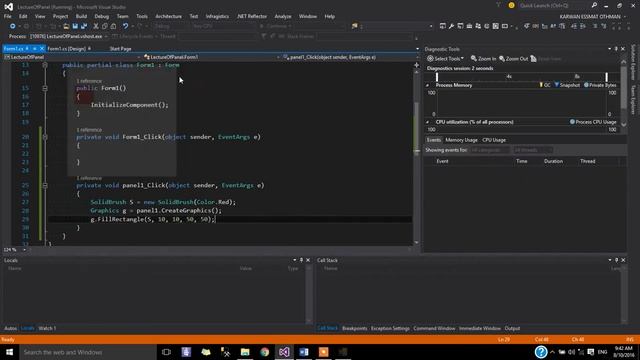
Task: Pin the Locals panel
Action: [301, 260]
